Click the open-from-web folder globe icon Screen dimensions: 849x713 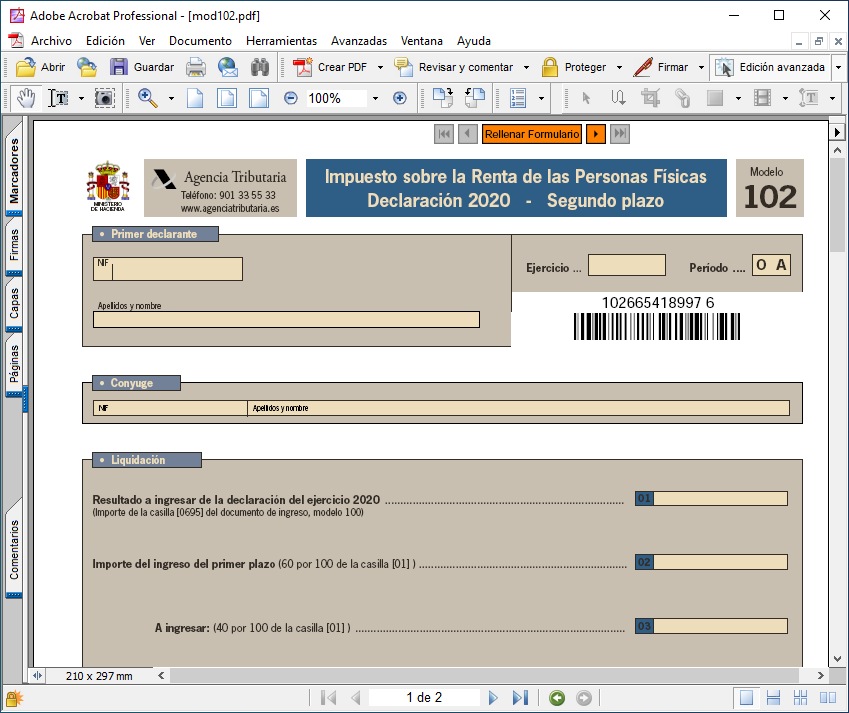[87, 67]
